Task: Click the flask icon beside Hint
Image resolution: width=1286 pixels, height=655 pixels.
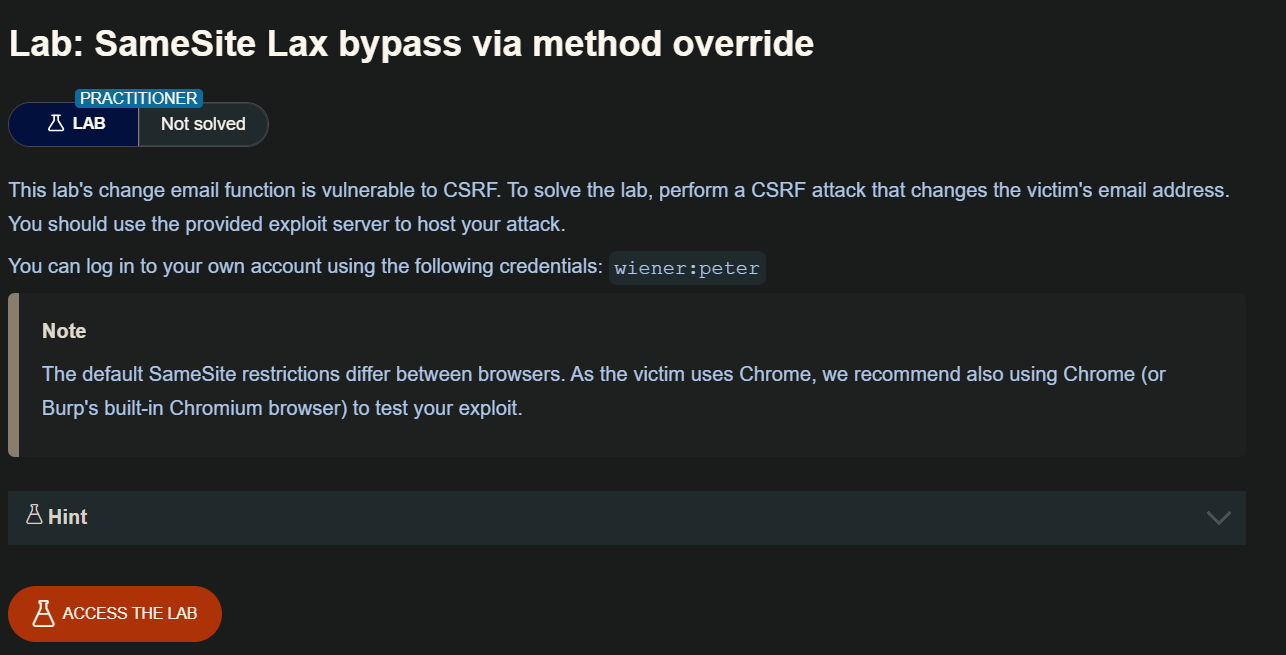Action: 34,515
